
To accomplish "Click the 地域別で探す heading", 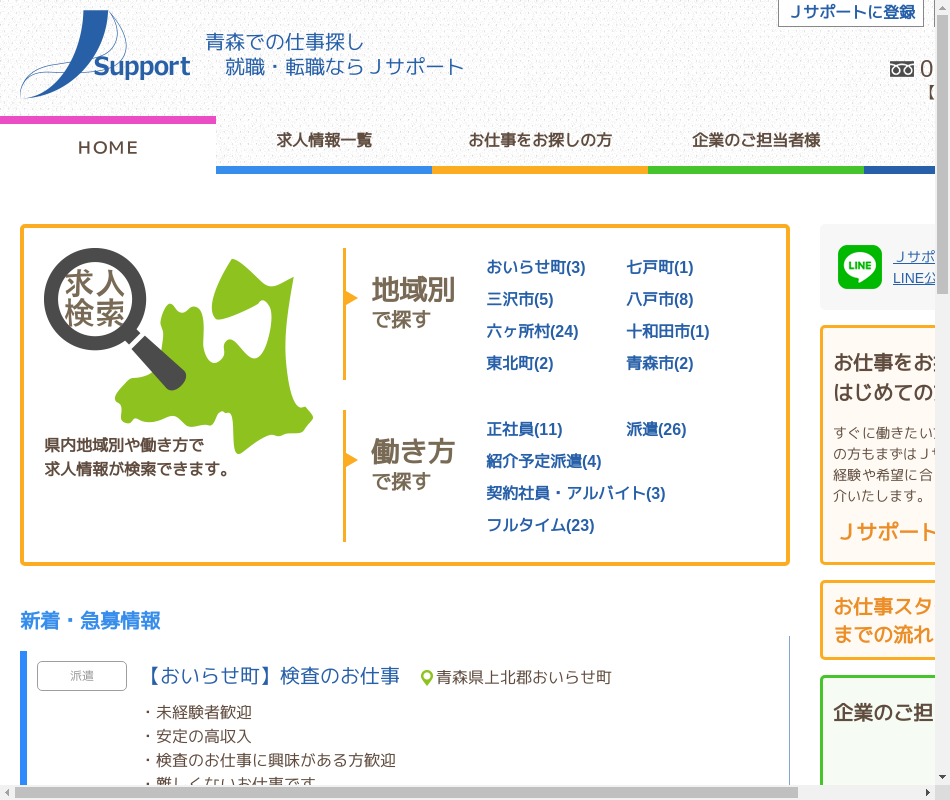I will (413, 302).
